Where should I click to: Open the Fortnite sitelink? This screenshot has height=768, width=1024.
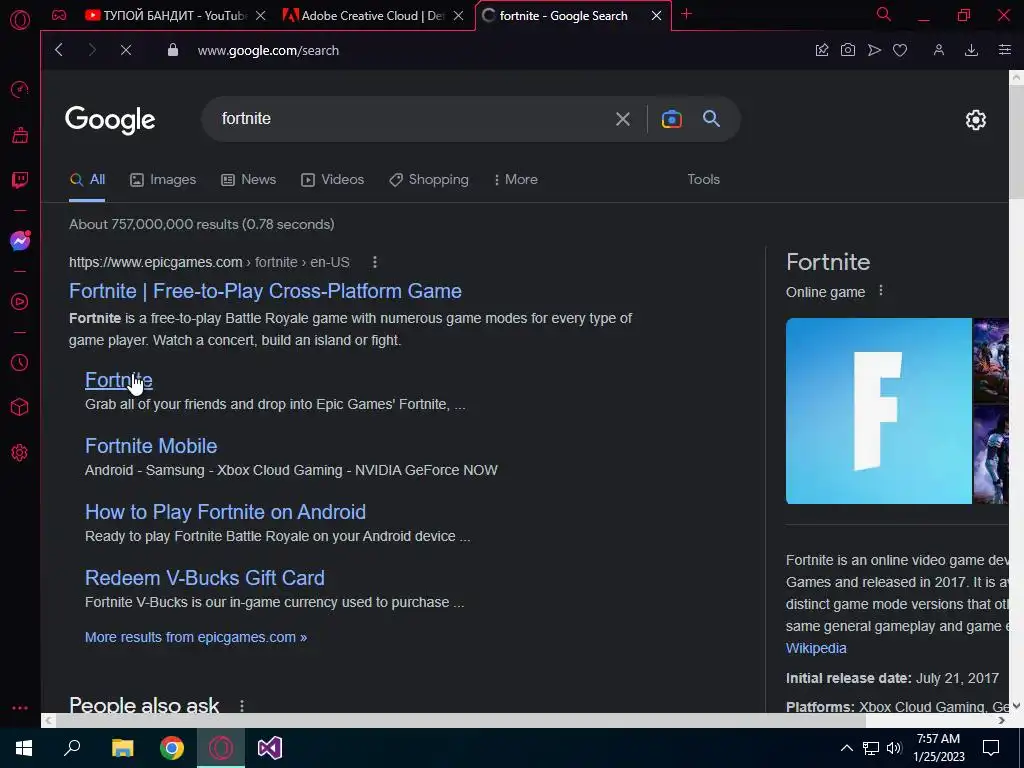pyautogui.click(x=119, y=380)
